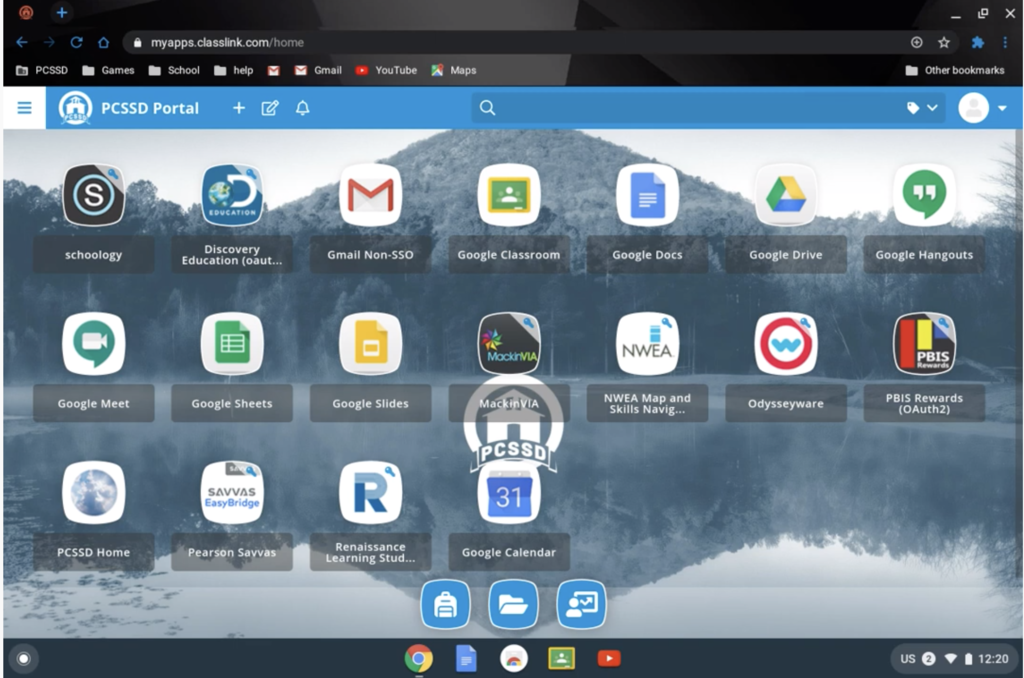Screen dimensions: 1024x678
Task: Open the folder icon in bottom dock
Action: (513, 604)
